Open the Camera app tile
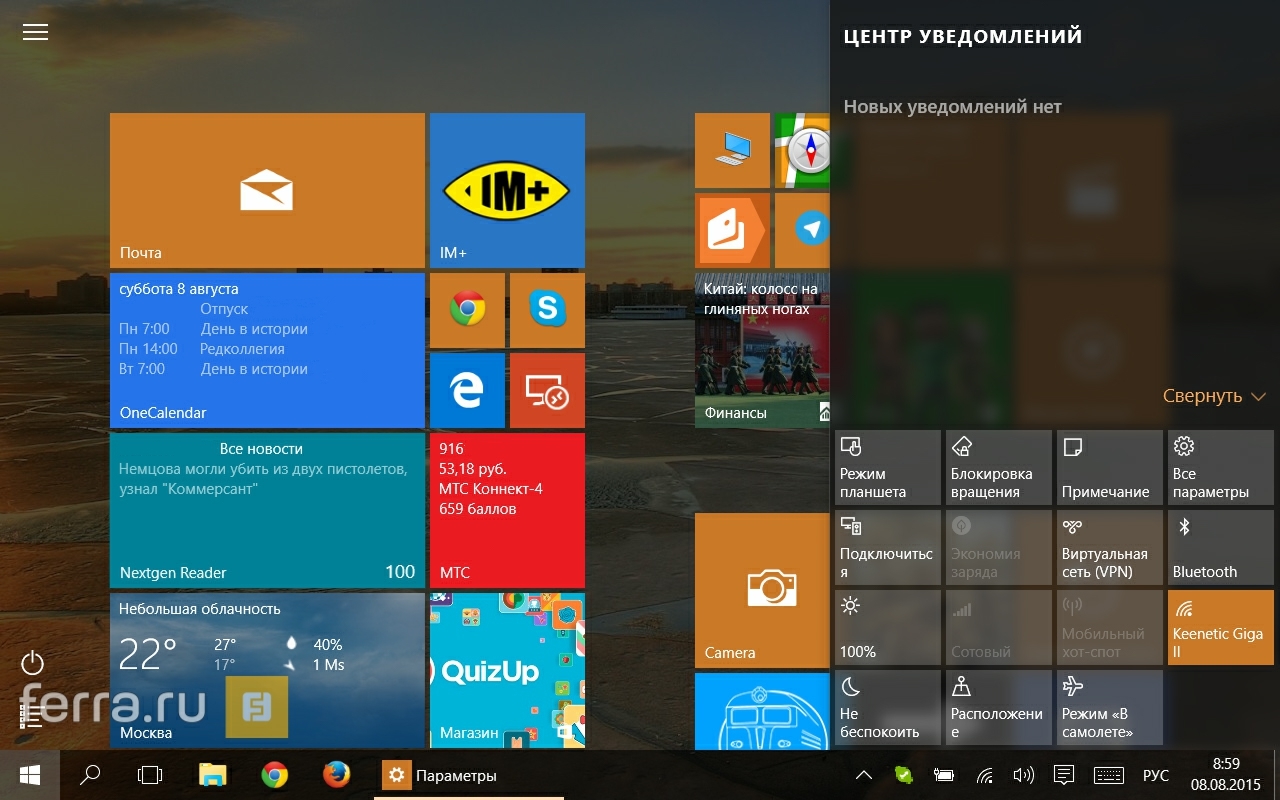The width and height of the screenshot is (1280, 800). click(762, 590)
